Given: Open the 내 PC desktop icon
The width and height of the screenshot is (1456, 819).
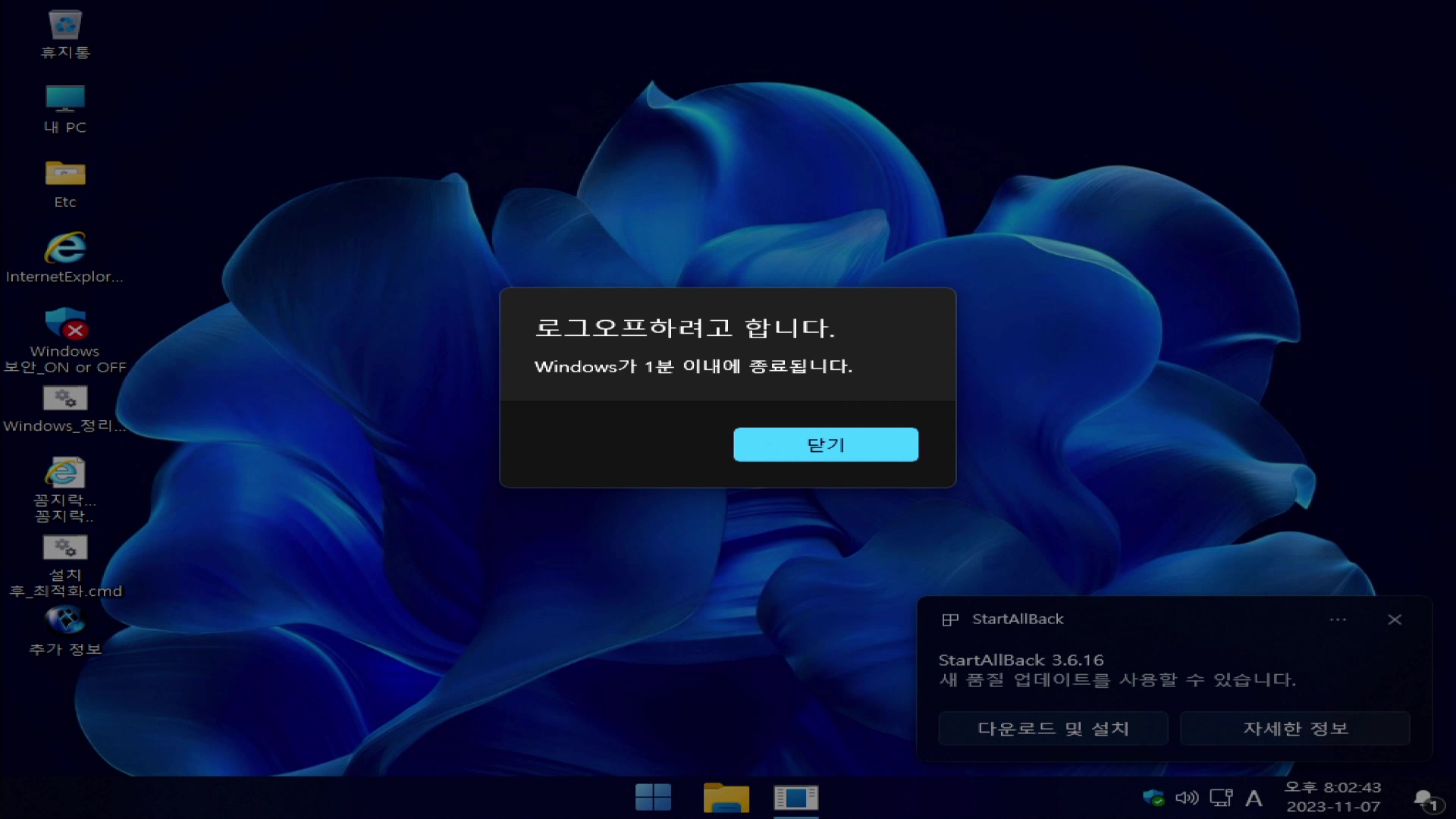Looking at the screenshot, I should [x=65, y=100].
